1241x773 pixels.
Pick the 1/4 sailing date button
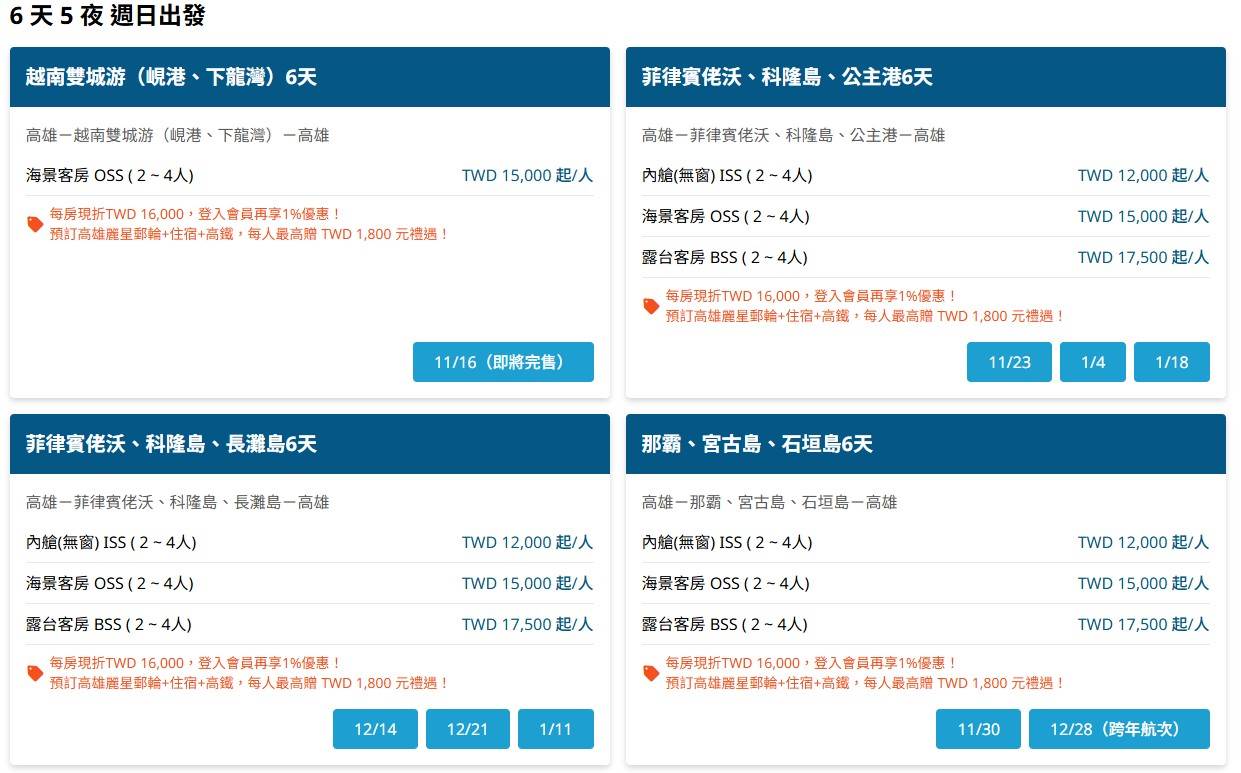1093,362
